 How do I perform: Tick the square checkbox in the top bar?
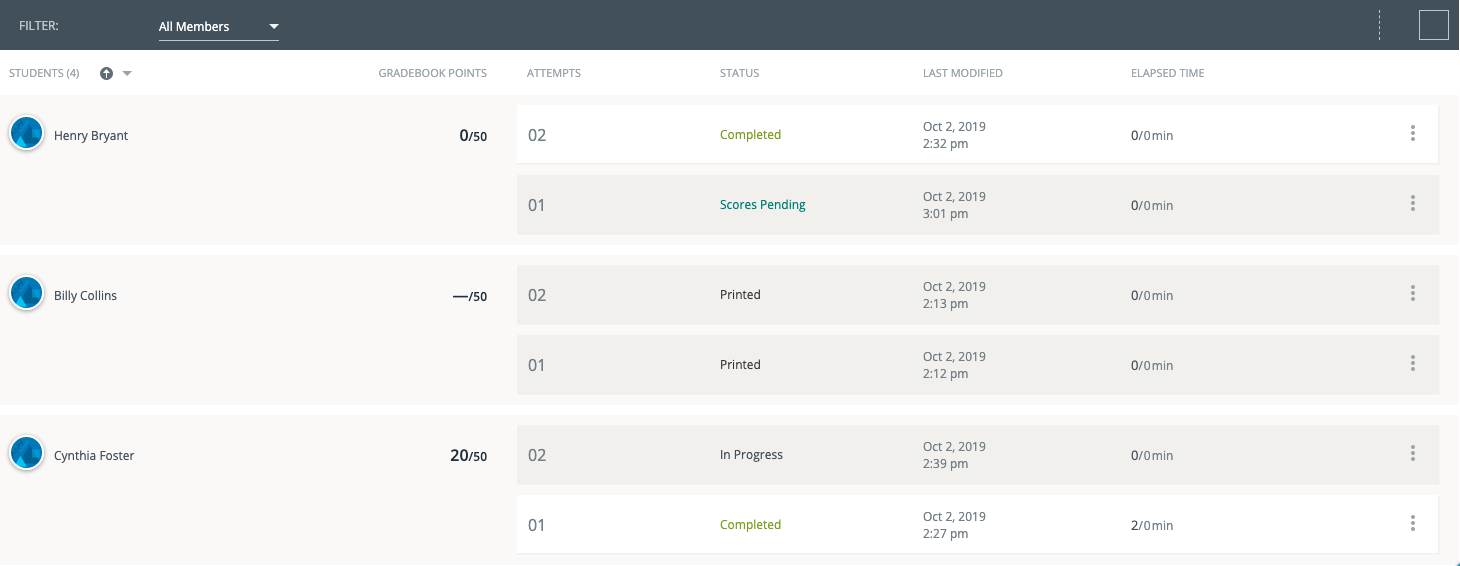(1433, 25)
